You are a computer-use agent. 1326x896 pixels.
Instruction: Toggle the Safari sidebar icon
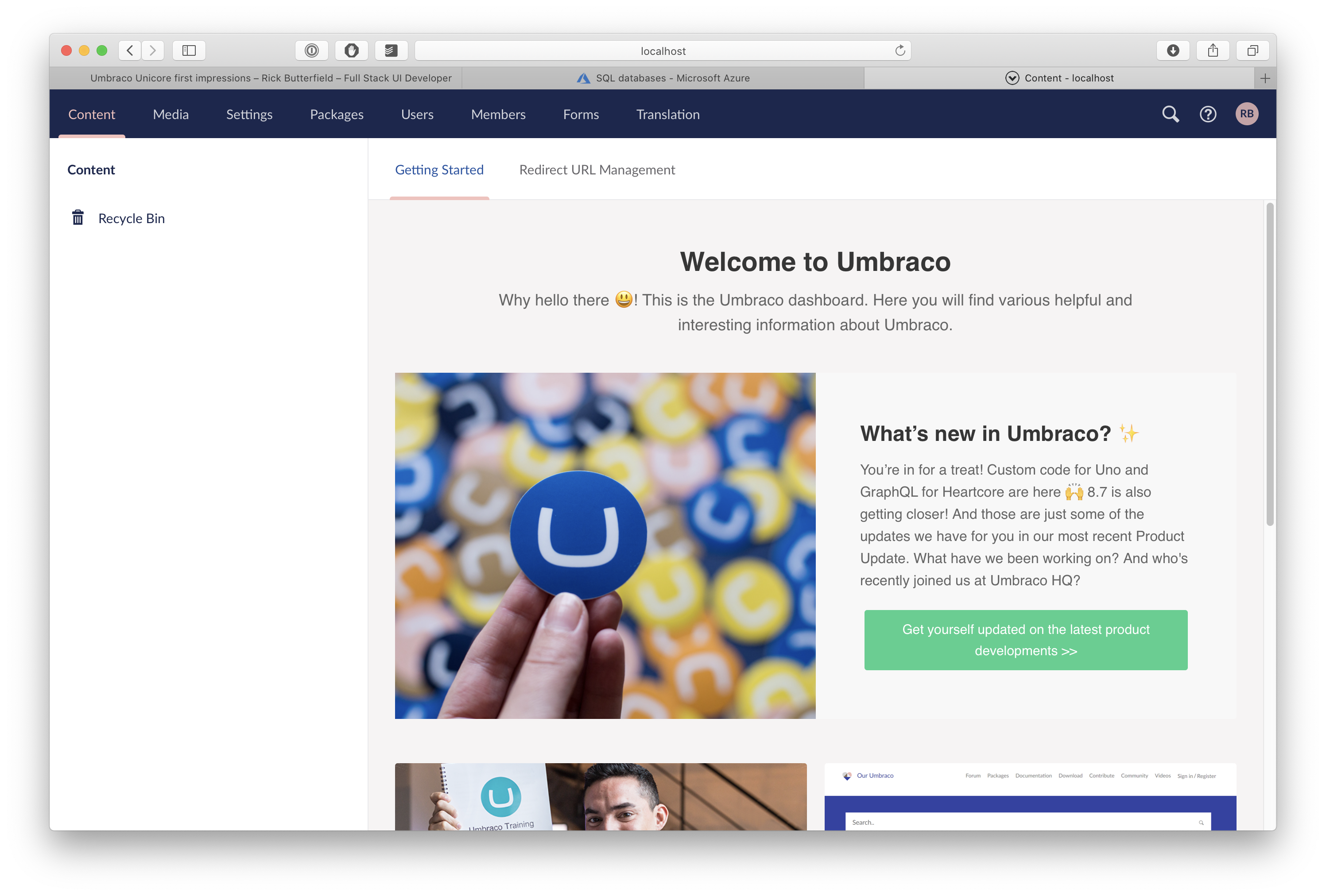pyautogui.click(x=189, y=50)
